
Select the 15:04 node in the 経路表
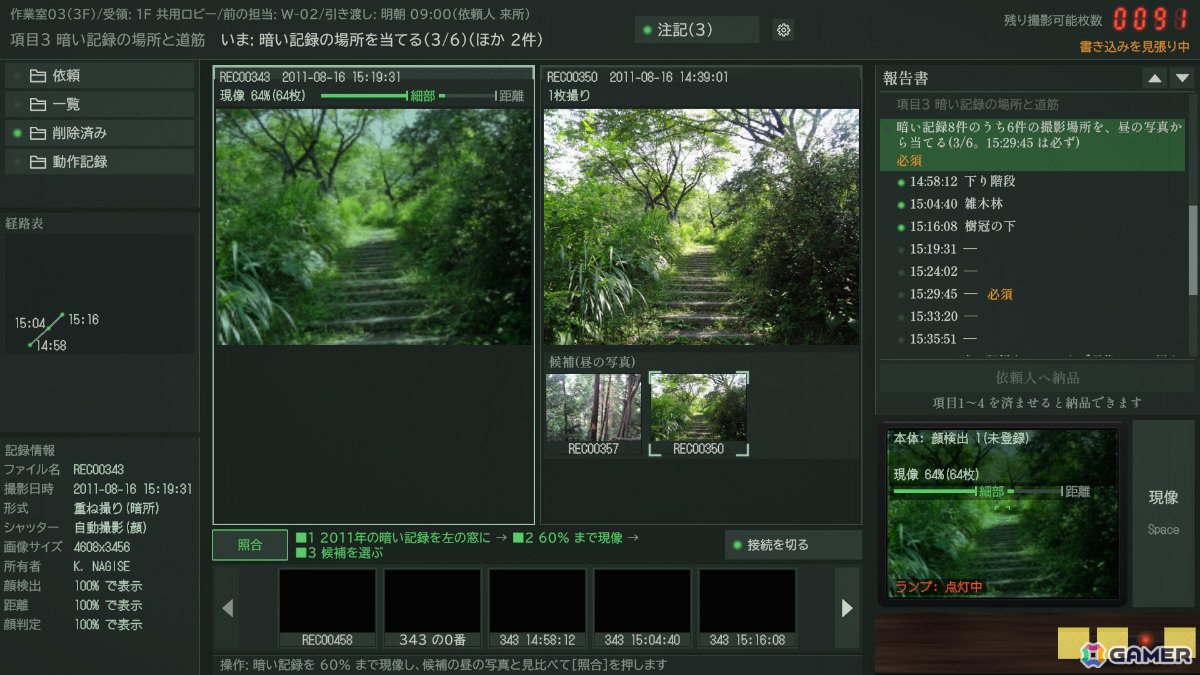point(47,326)
